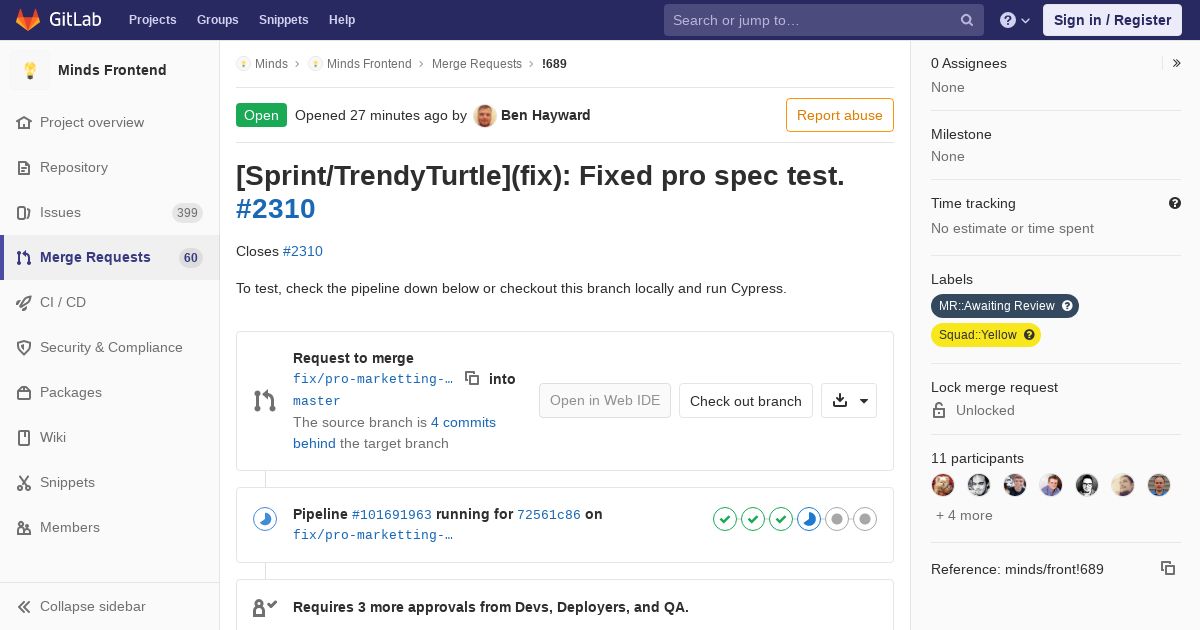Click the search magnifier icon
Viewport: 1200px width, 630px height.
[967, 20]
